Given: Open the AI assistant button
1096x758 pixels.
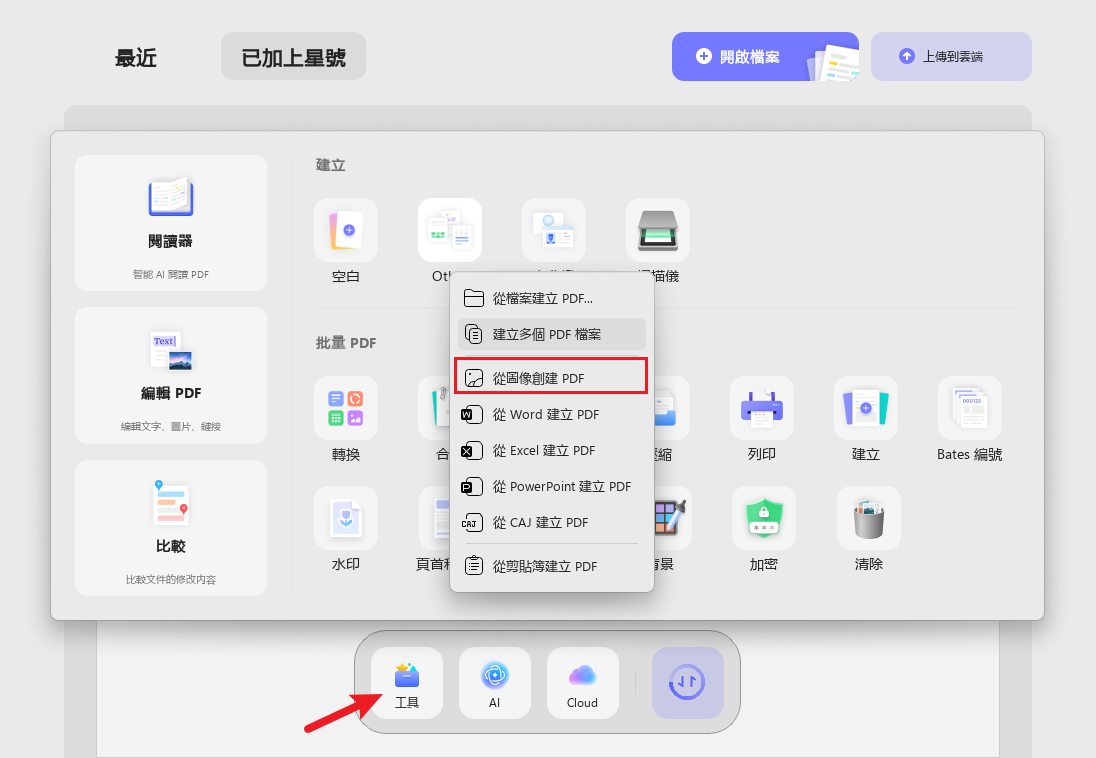Looking at the screenshot, I should coord(495,682).
